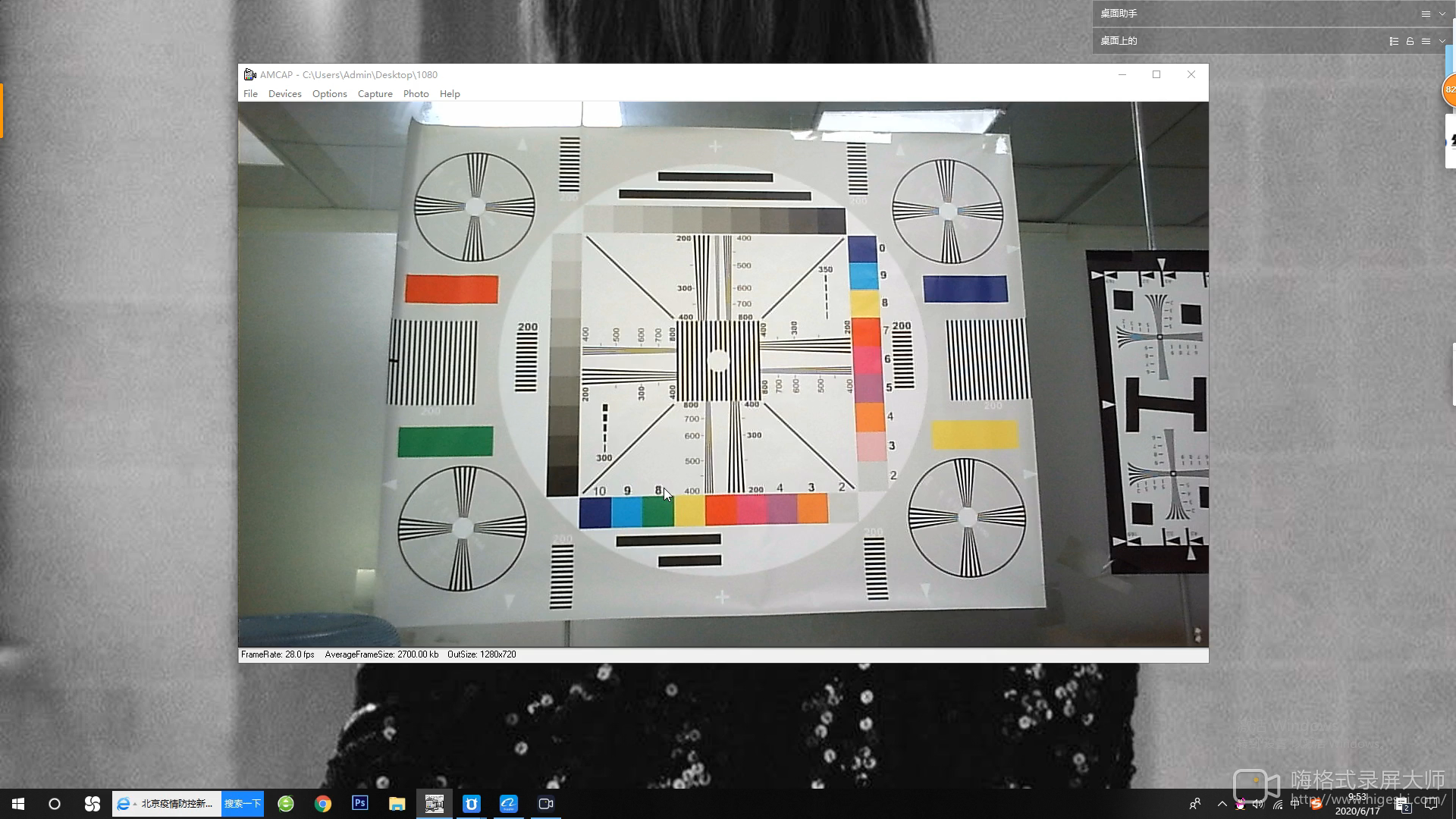Open the clock showing 2020/6/17
1456x819 pixels.
pyautogui.click(x=1357, y=804)
